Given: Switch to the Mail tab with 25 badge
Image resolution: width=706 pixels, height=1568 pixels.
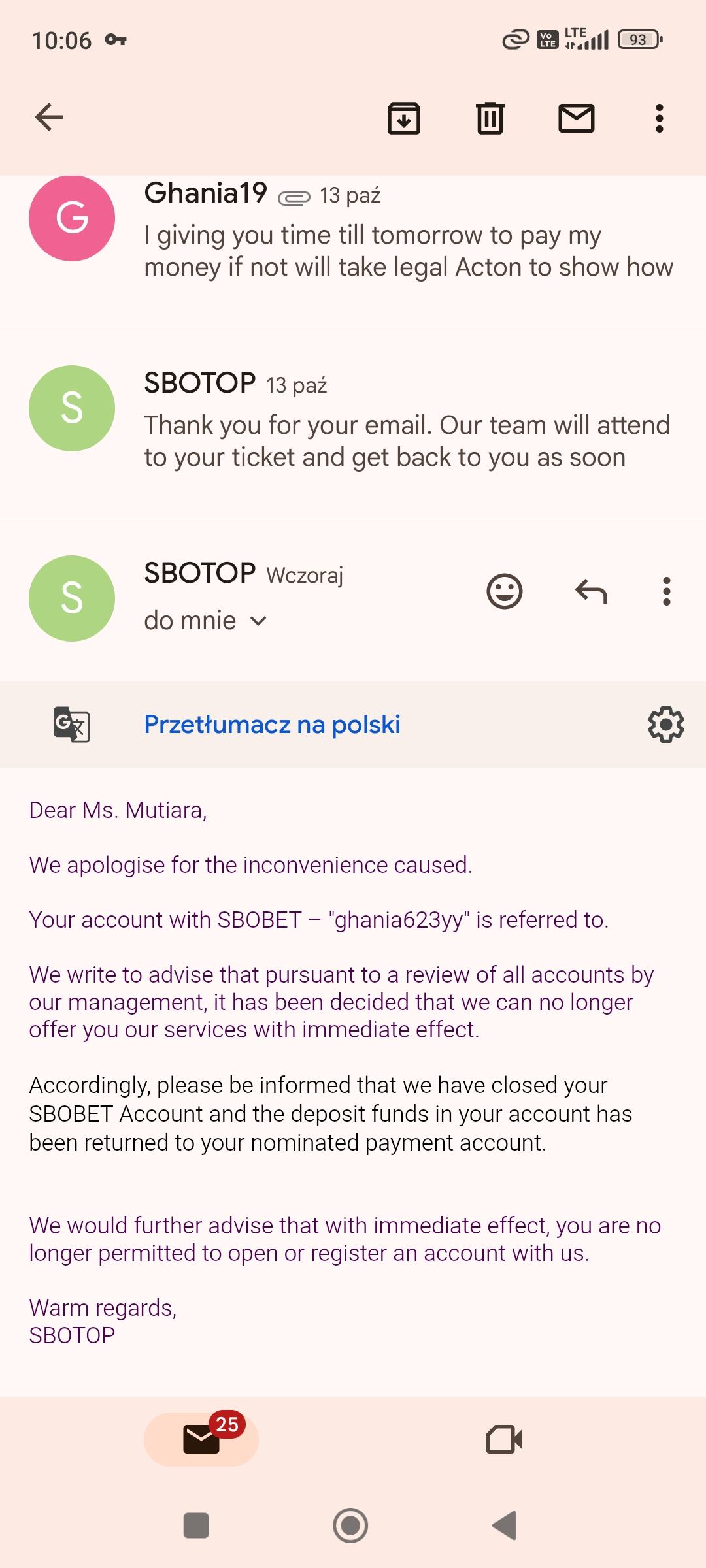Looking at the screenshot, I should (201, 1439).
